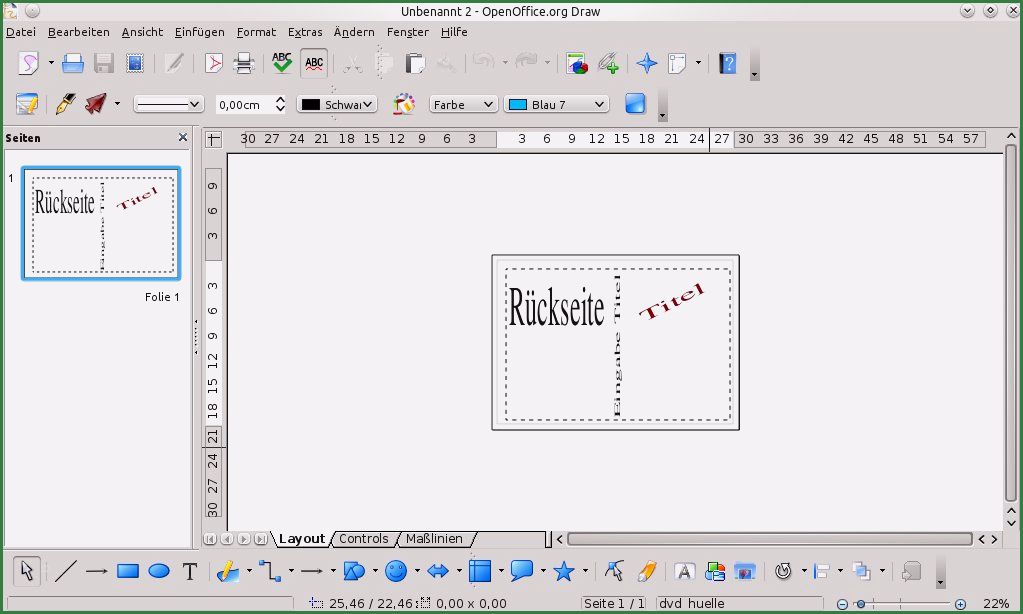
Task: Toggle the Shadow button
Action: pos(635,104)
